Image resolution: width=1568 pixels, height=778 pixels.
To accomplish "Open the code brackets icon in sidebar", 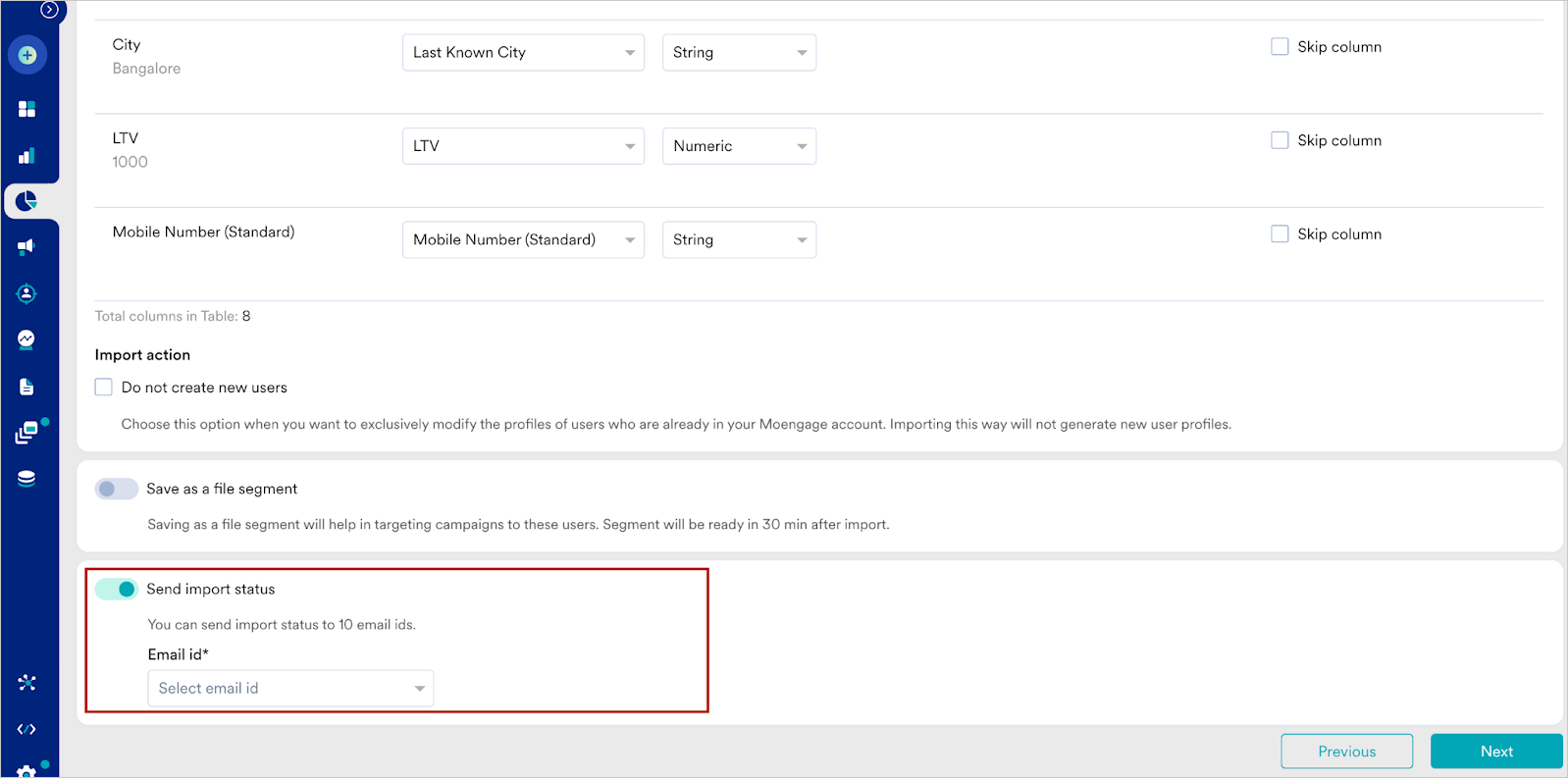I will [x=27, y=729].
